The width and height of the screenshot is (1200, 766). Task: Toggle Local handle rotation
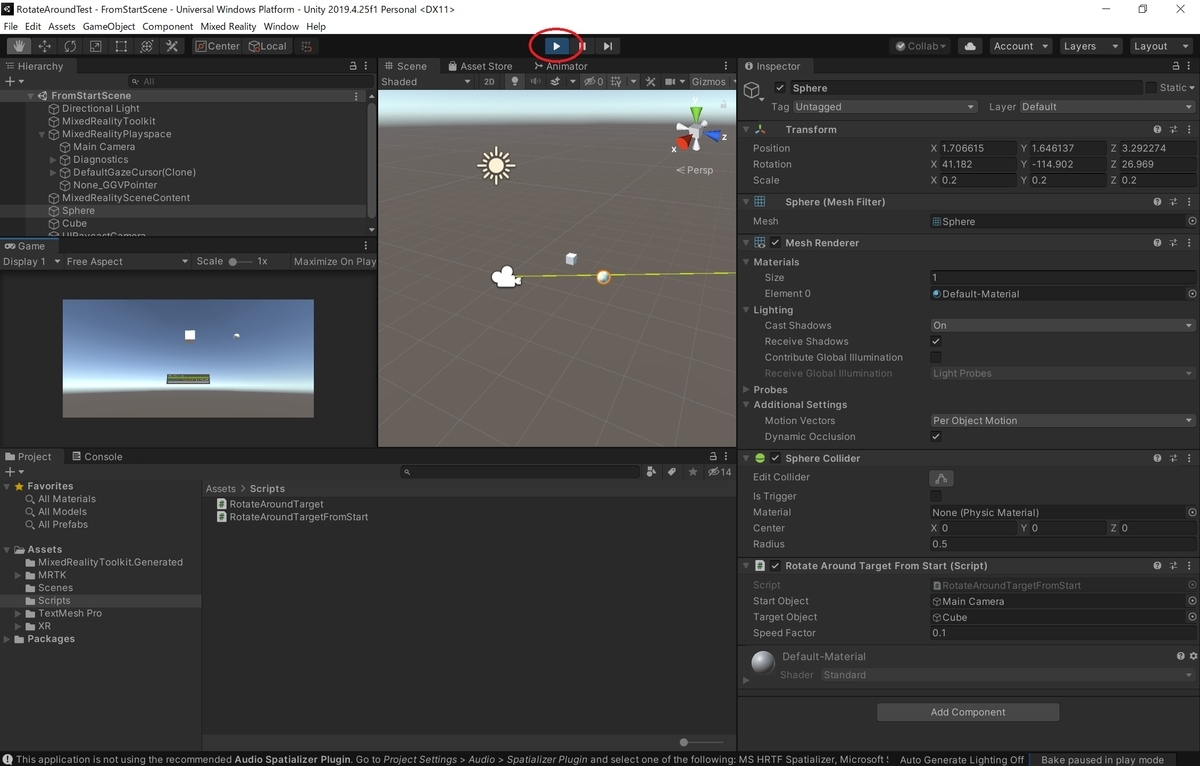coord(268,46)
